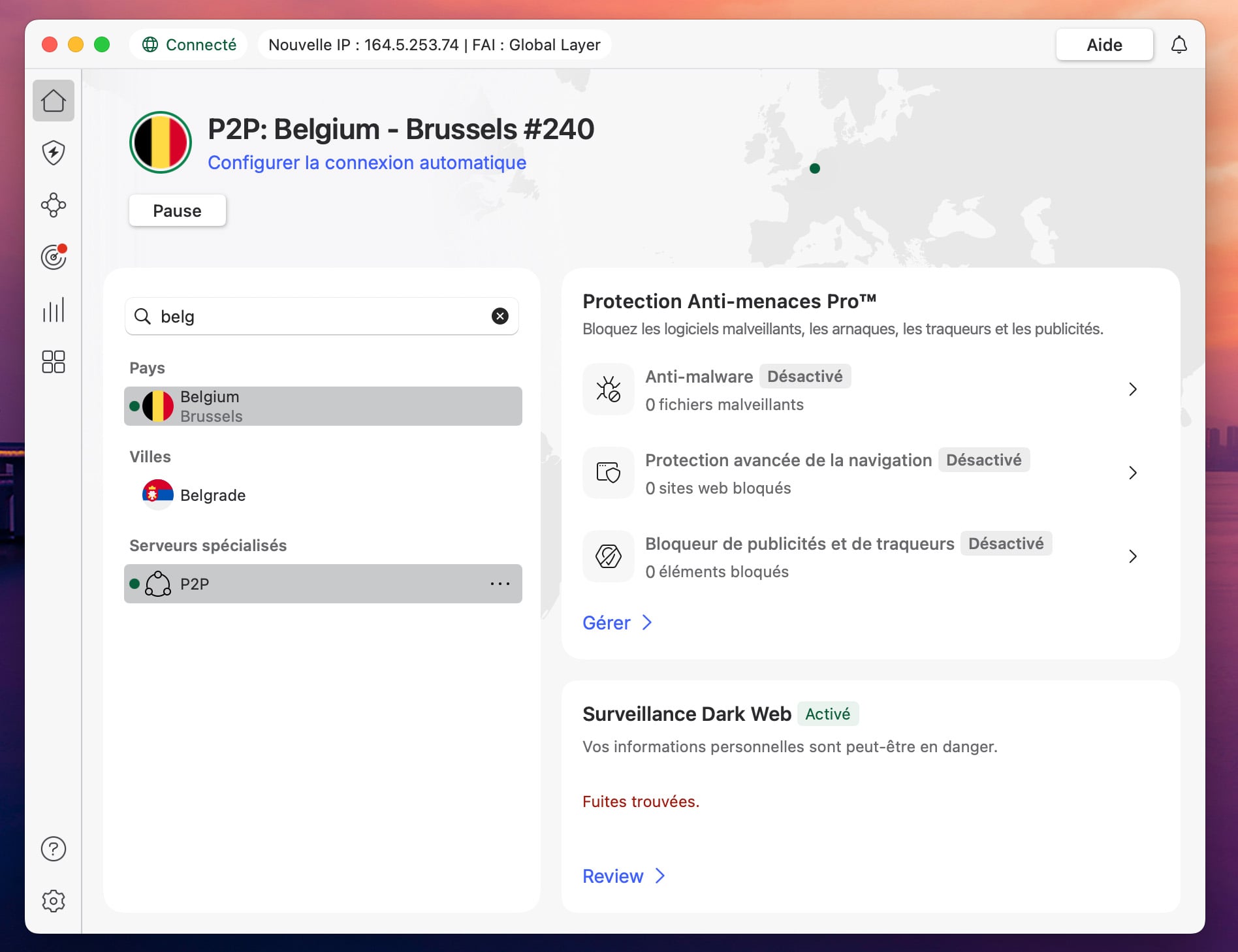
Task: Click the 0 fichiers malveillants text
Action: pyautogui.click(x=725, y=405)
